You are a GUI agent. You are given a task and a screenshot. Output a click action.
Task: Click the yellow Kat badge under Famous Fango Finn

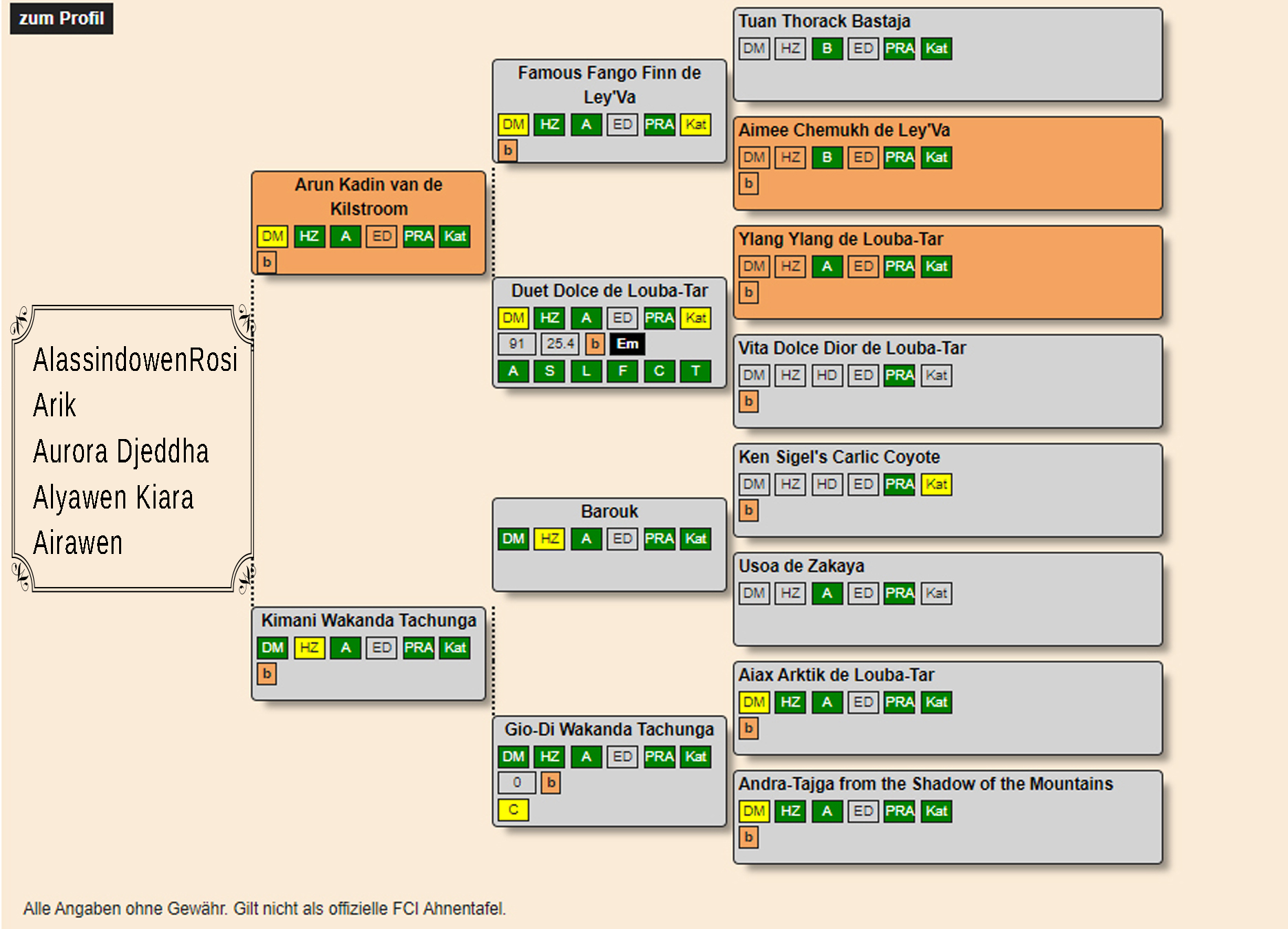pos(695,125)
